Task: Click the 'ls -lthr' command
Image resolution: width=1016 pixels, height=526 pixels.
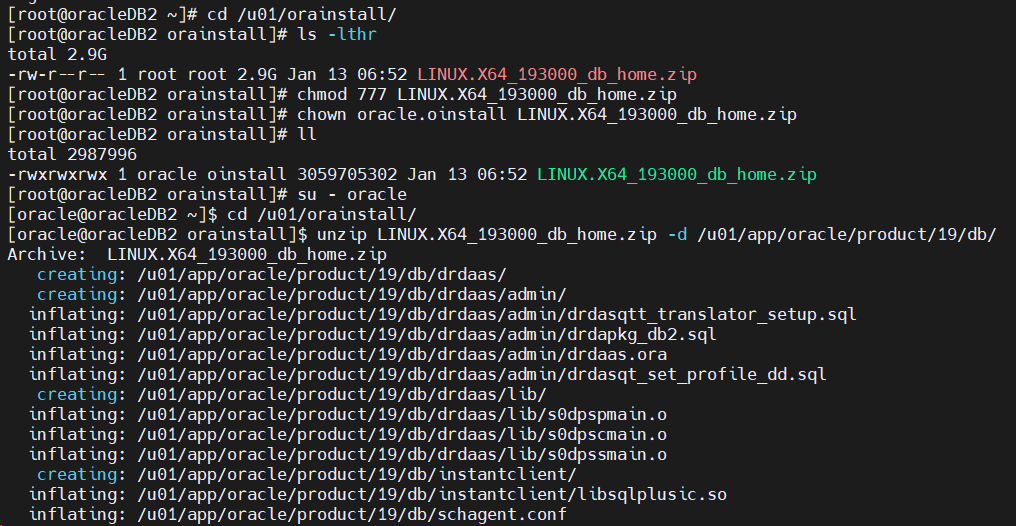Action: (337, 34)
